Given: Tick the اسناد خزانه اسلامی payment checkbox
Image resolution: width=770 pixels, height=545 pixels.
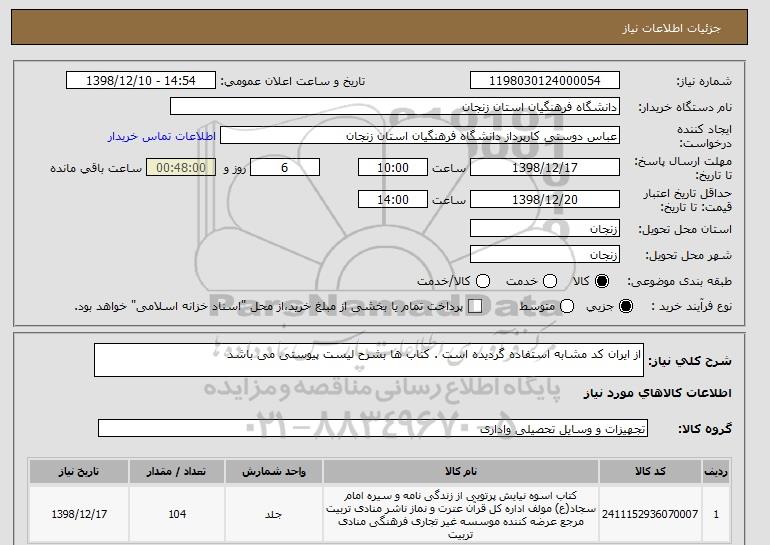Looking at the screenshot, I should pos(475,306).
